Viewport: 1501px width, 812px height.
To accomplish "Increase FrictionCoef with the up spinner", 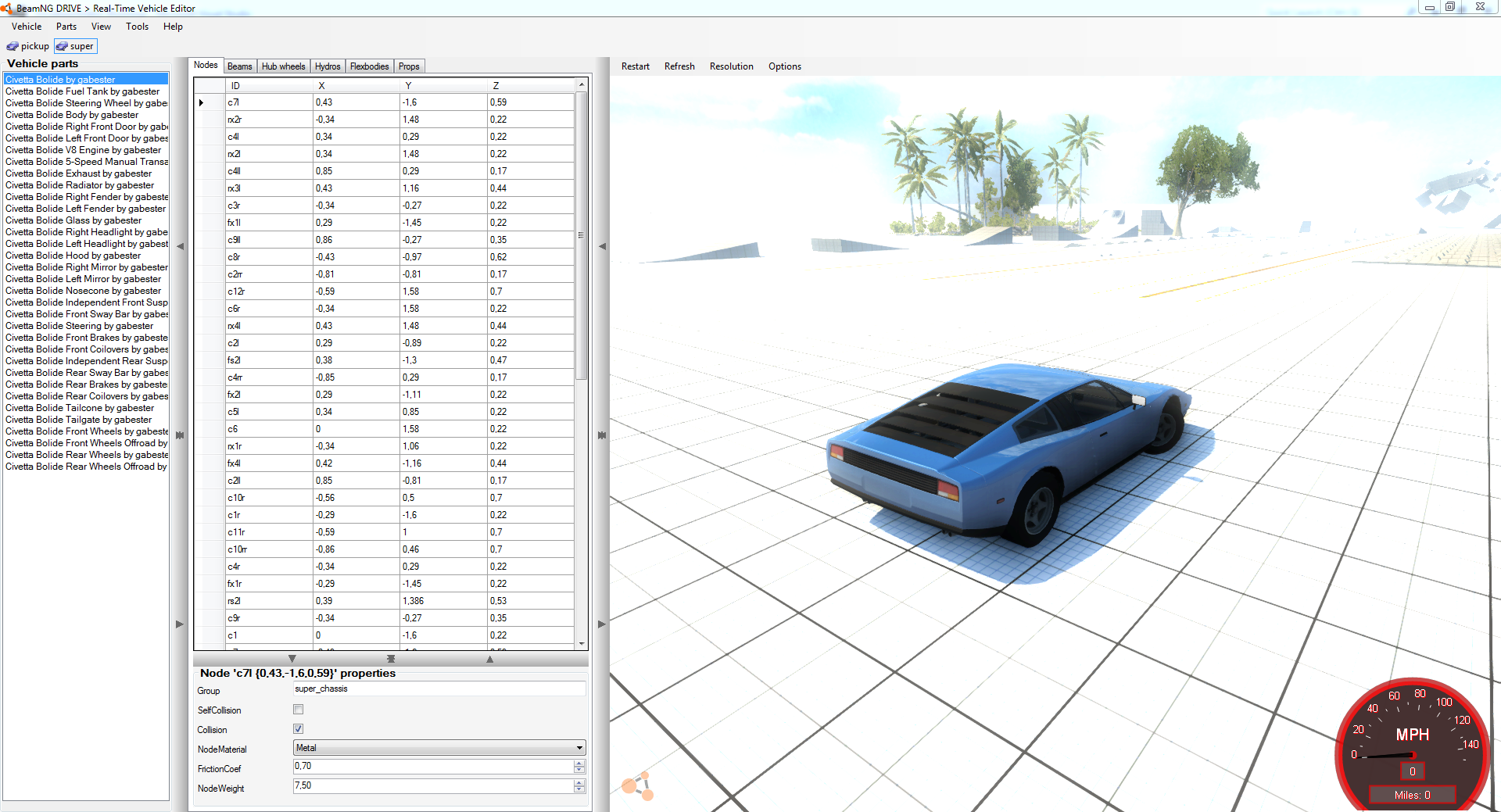I will click(579, 764).
